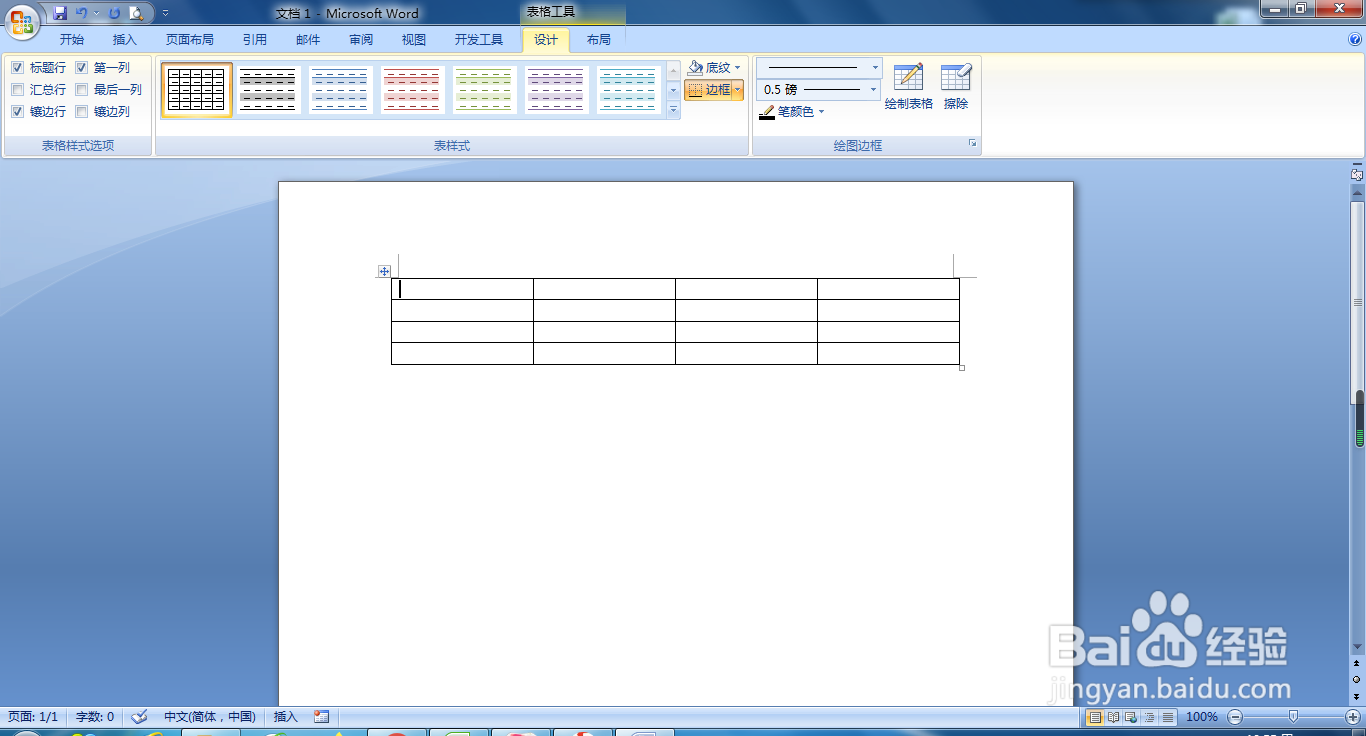1366x736 pixels.
Task: Open the undo history dropdown arrow
Action: pos(96,13)
